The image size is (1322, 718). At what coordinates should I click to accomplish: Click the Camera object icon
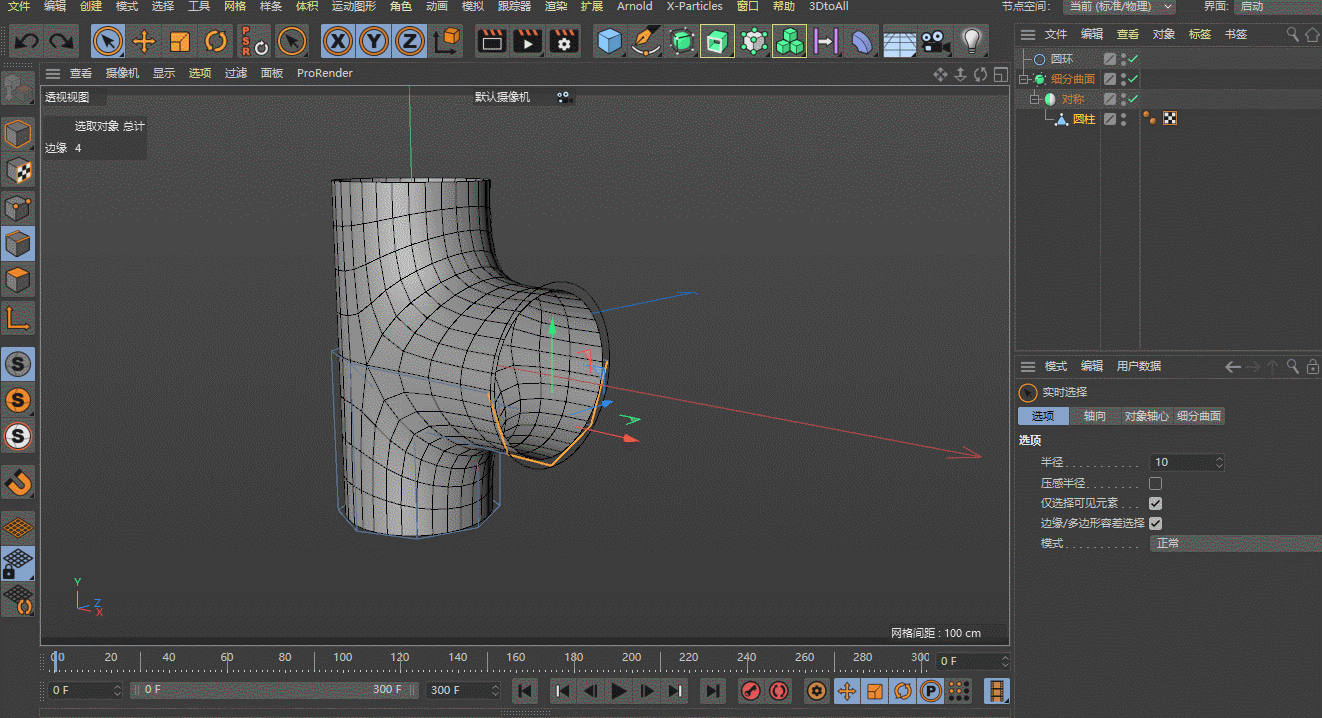(x=935, y=41)
